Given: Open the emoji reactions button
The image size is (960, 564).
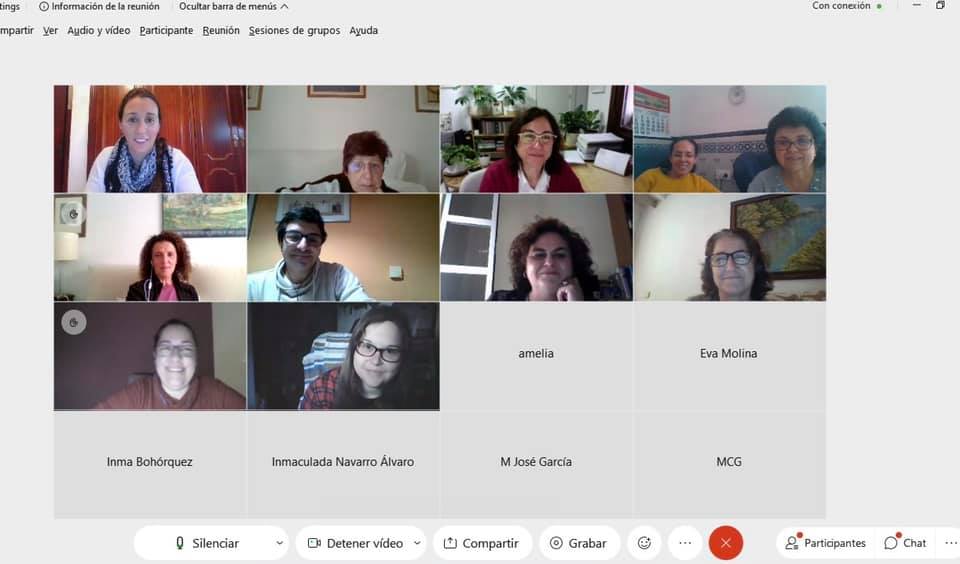Looking at the screenshot, I should click(644, 543).
